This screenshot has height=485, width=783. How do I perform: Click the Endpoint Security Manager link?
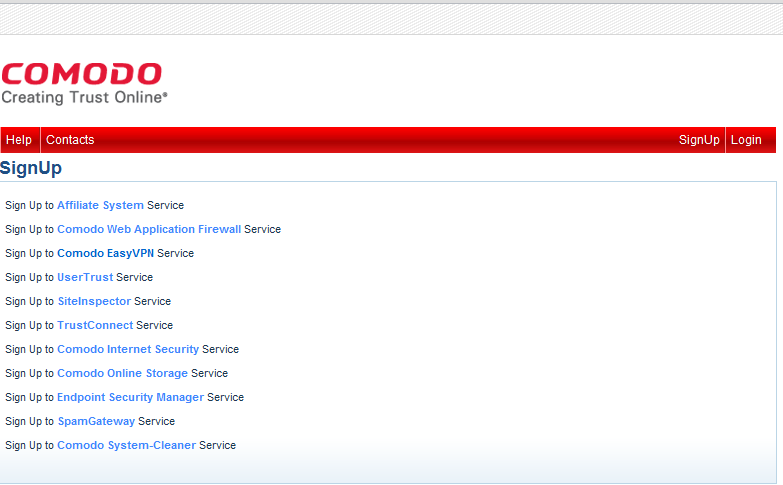click(x=130, y=397)
